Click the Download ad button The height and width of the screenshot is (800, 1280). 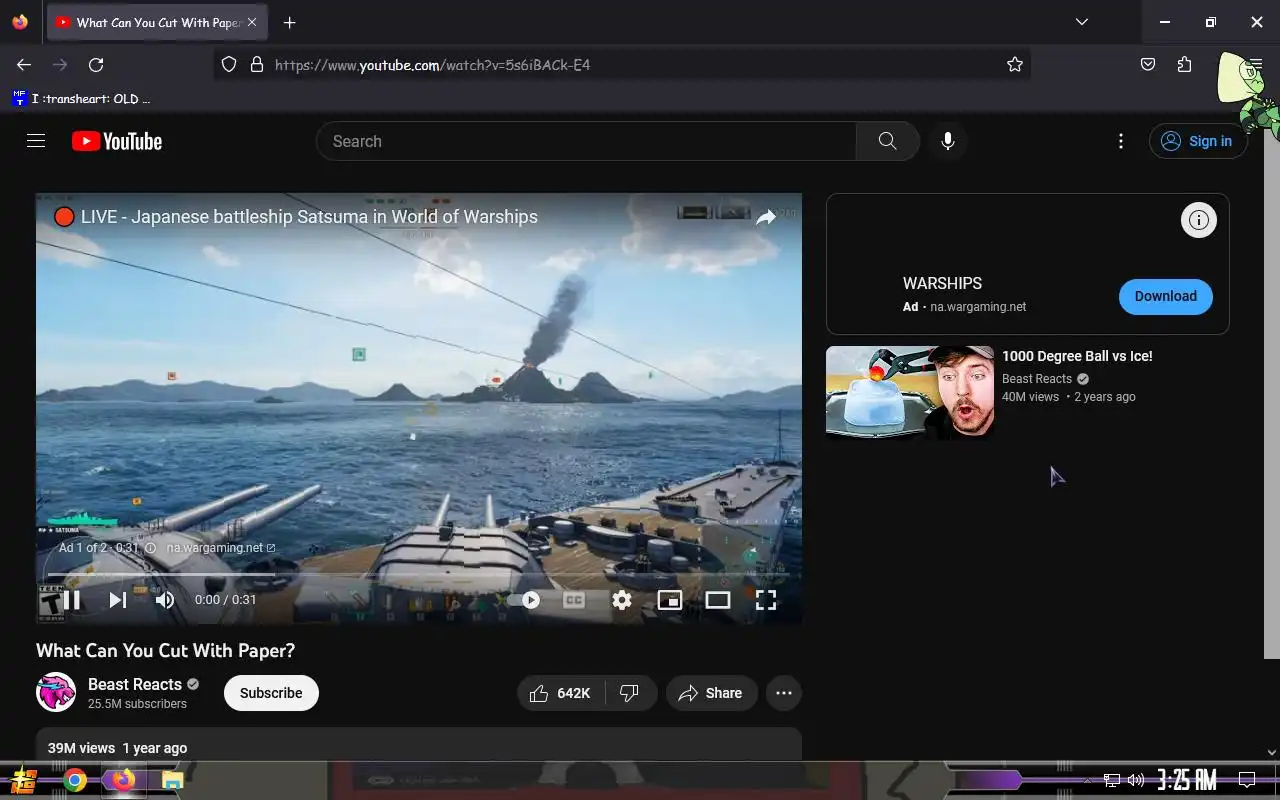[x=1166, y=296]
